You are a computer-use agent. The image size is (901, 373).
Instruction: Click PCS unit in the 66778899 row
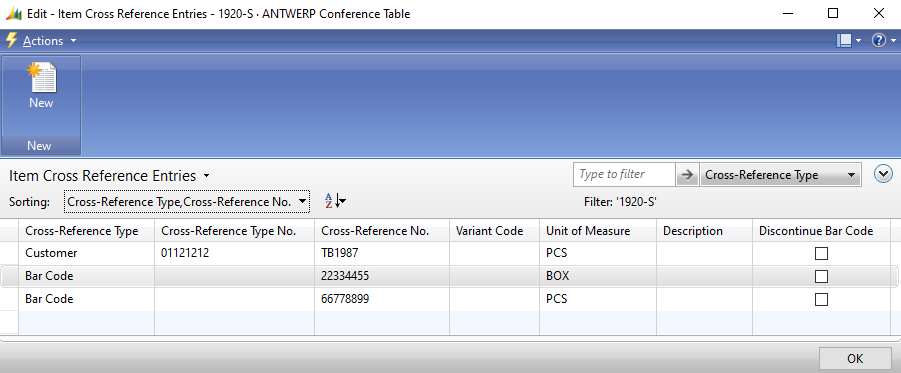click(x=598, y=299)
